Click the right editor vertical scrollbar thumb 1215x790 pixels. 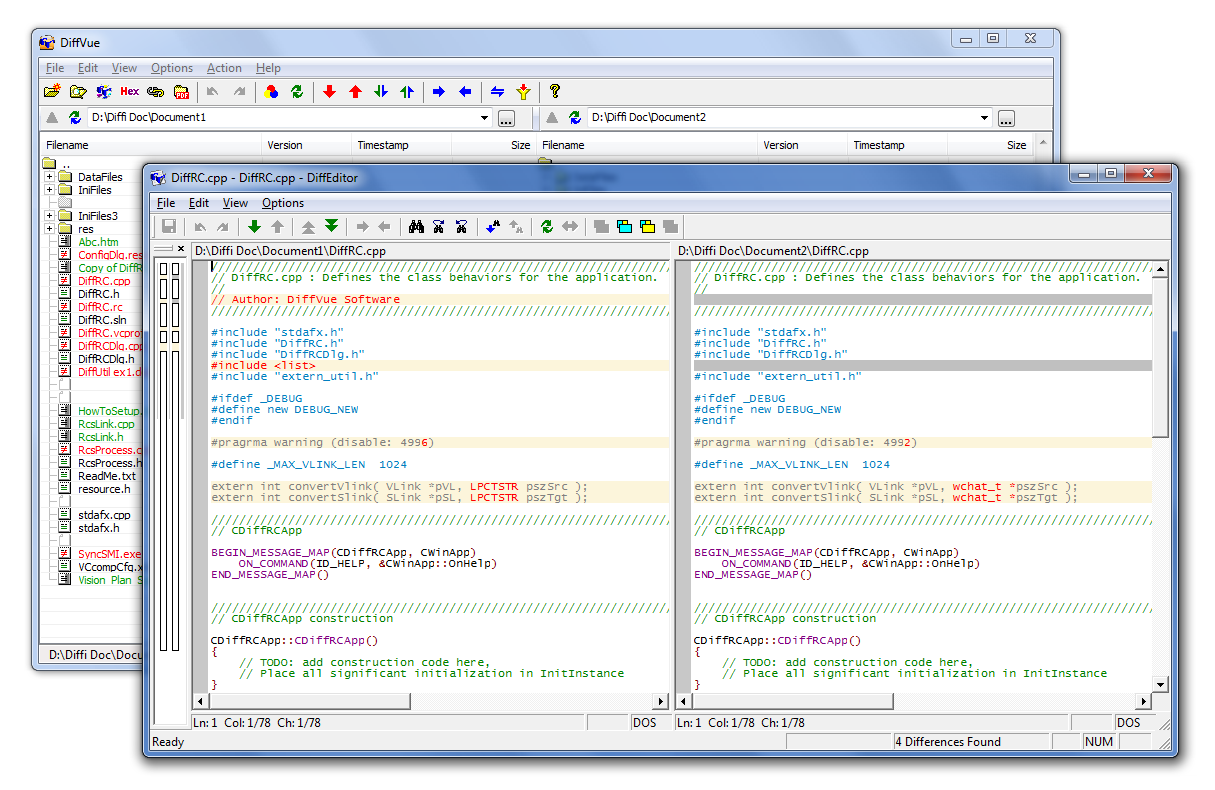click(x=1160, y=357)
